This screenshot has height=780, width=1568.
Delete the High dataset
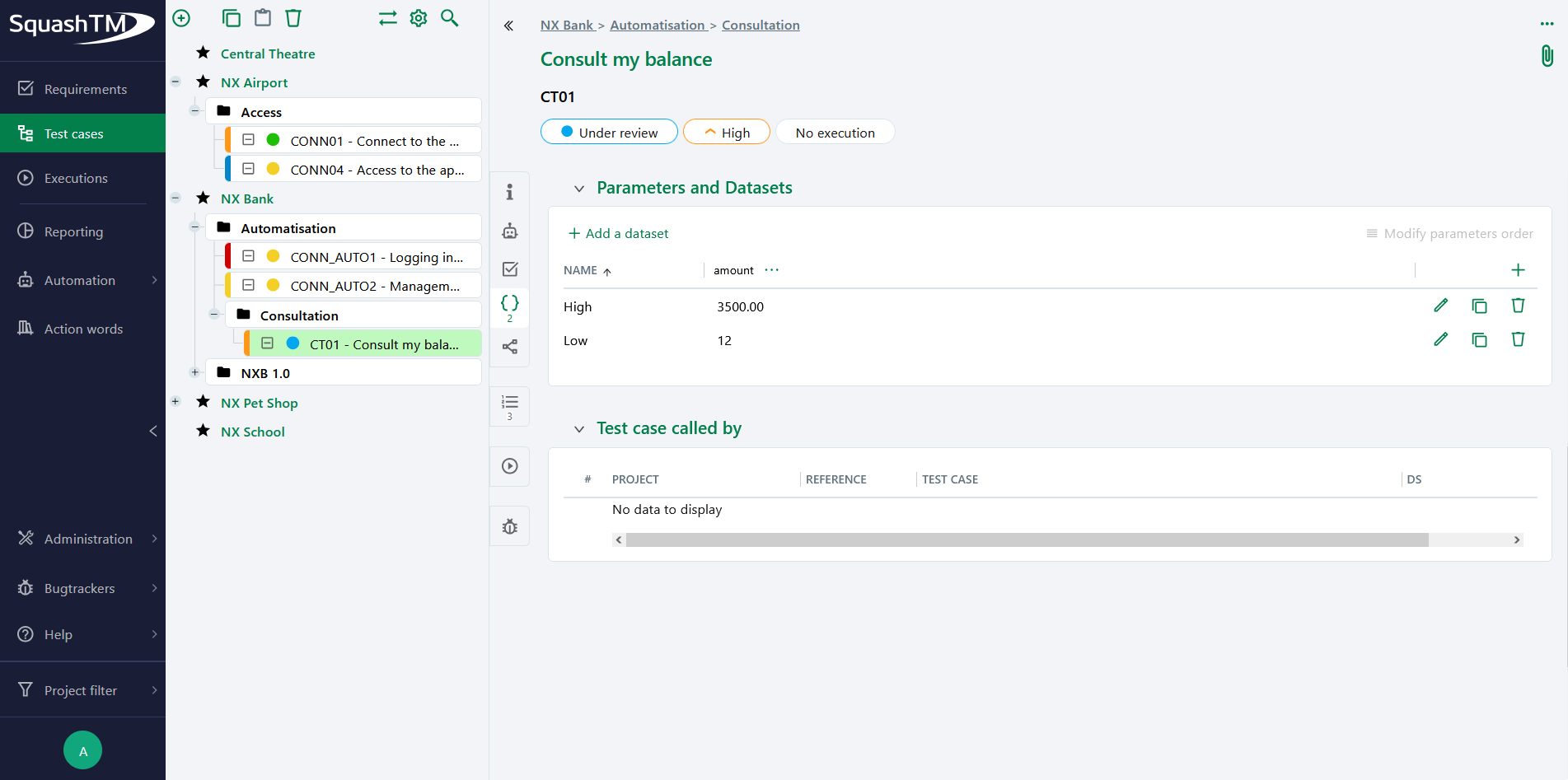pos(1519,306)
